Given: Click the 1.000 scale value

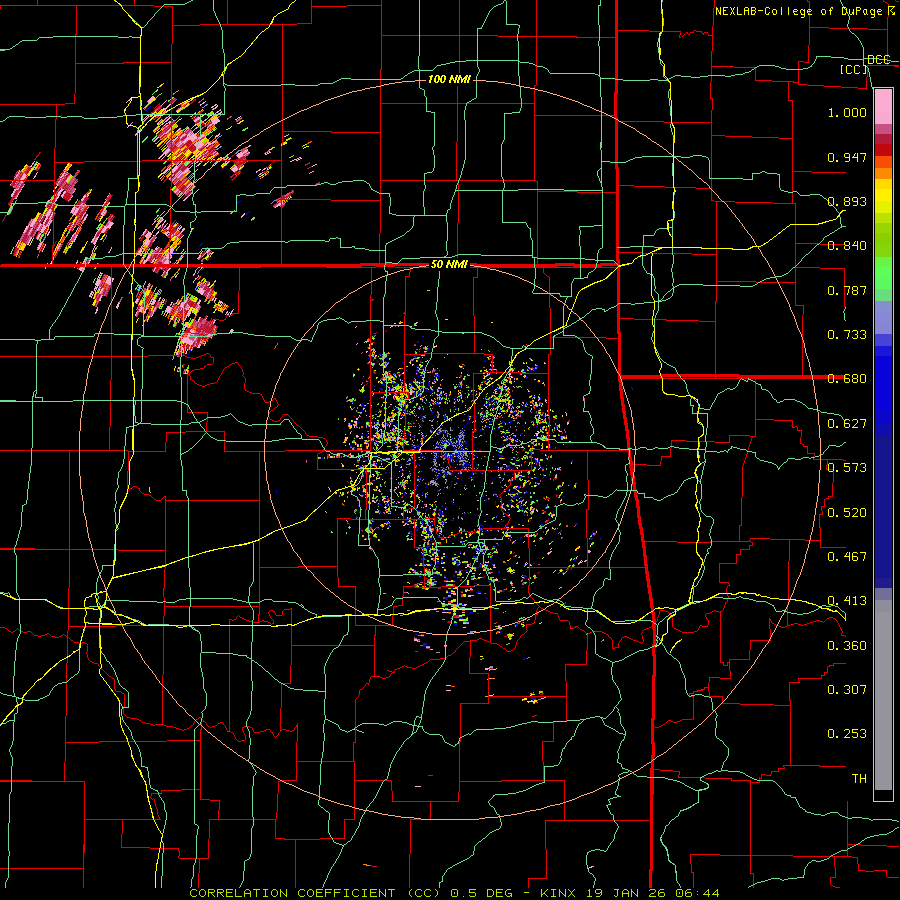Looking at the screenshot, I should (x=847, y=112).
